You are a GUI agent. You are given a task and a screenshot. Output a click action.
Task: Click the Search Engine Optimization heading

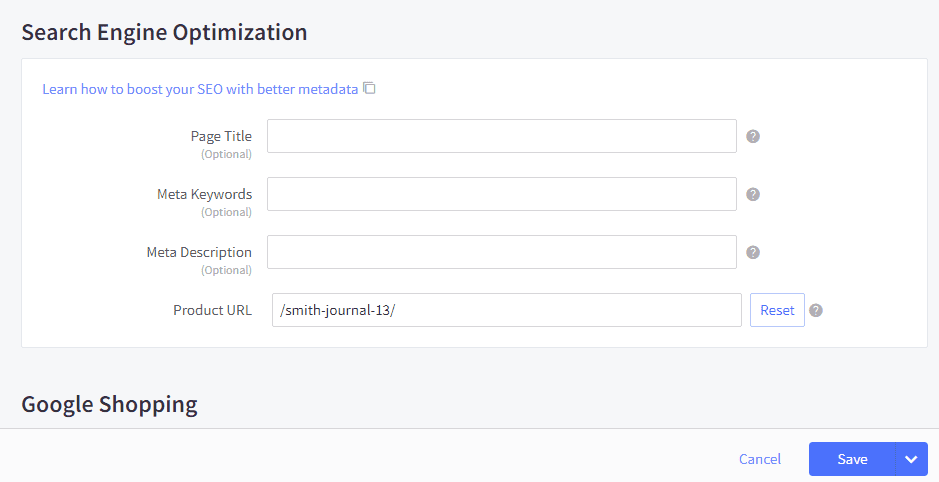164,32
